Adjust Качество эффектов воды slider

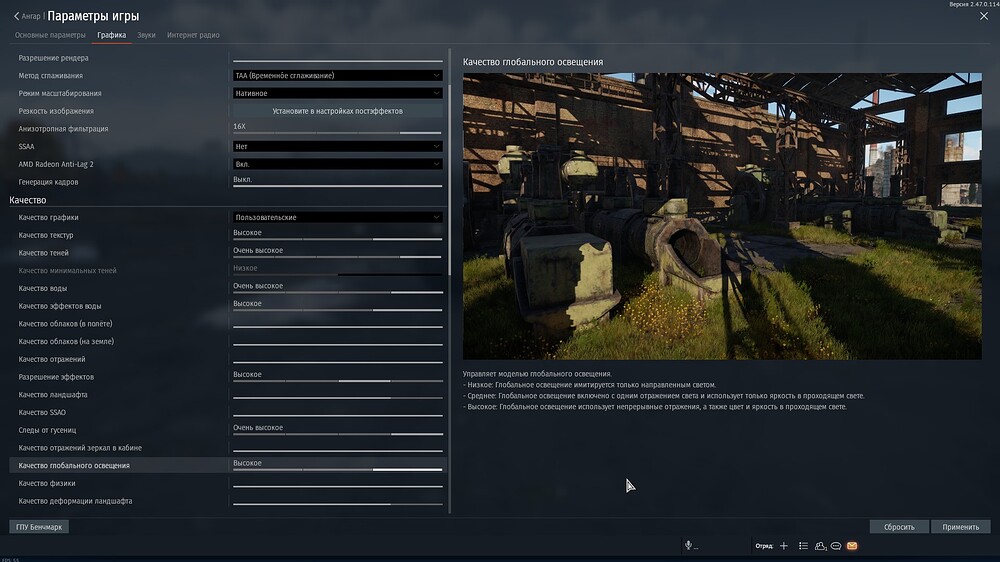coord(337,310)
